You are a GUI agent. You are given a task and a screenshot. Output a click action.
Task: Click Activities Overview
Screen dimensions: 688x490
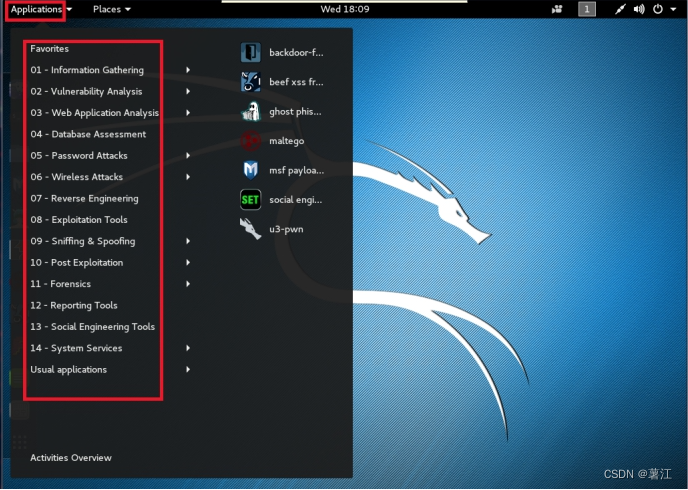71,458
